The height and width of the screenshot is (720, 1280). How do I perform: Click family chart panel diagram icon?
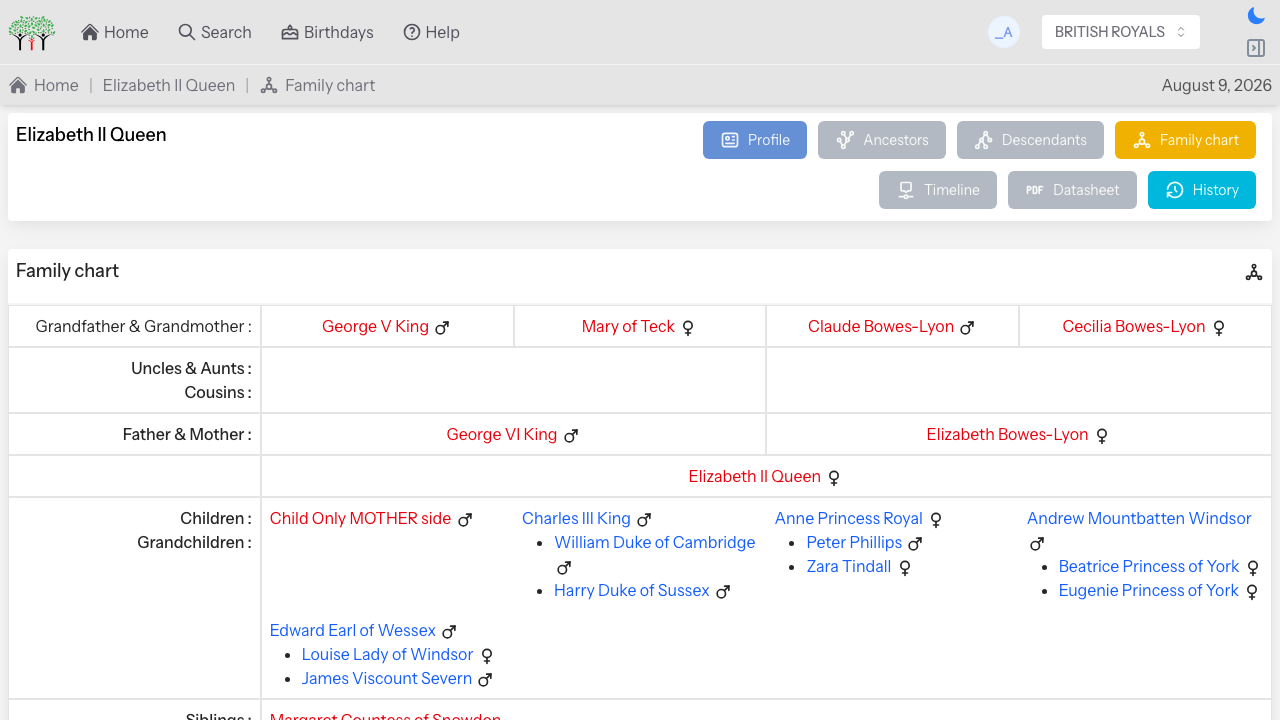[x=1254, y=272]
